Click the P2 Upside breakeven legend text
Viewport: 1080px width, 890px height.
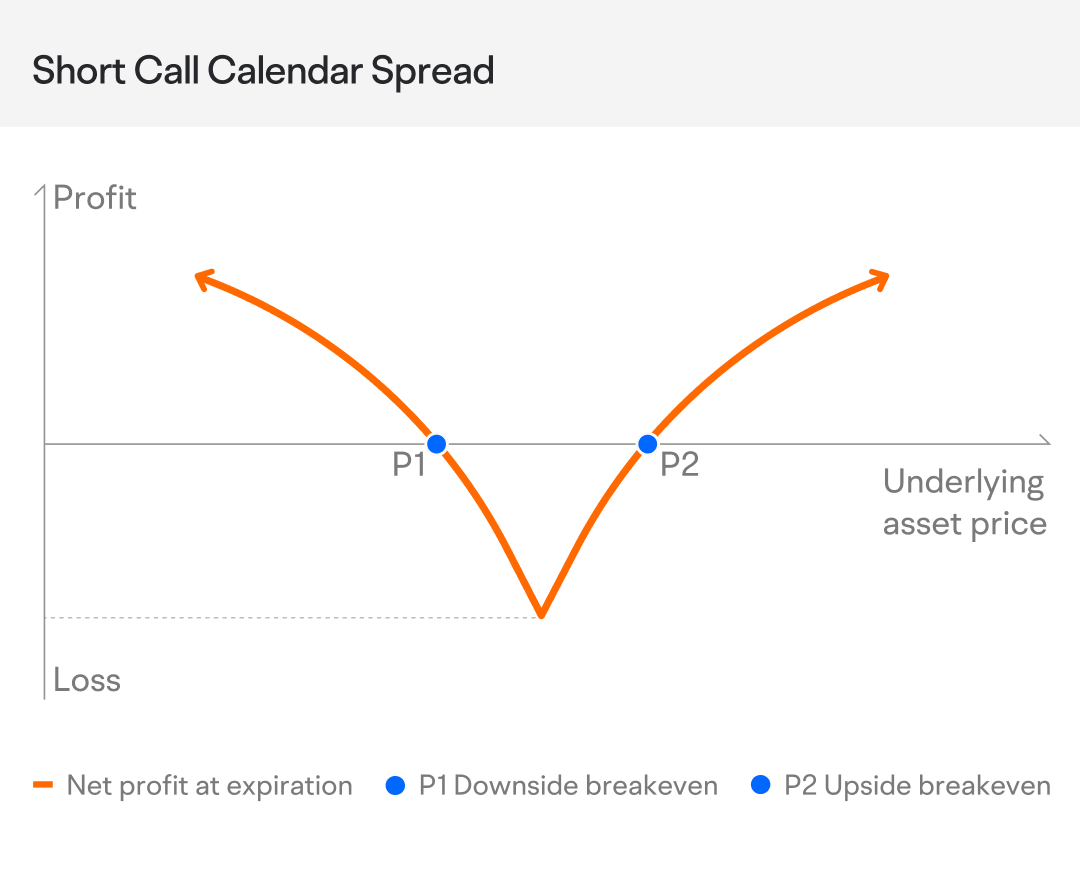[x=917, y=786]
